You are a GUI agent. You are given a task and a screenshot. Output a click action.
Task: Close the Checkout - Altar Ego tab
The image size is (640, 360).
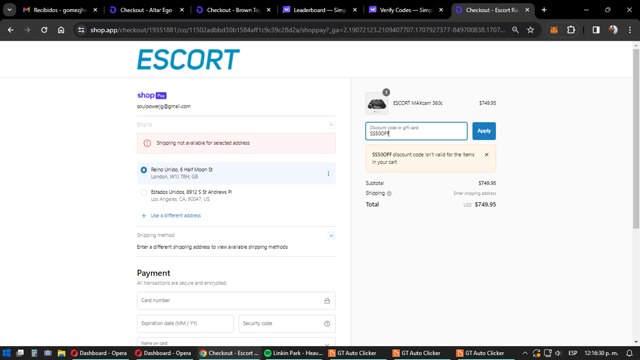[182, 10]
